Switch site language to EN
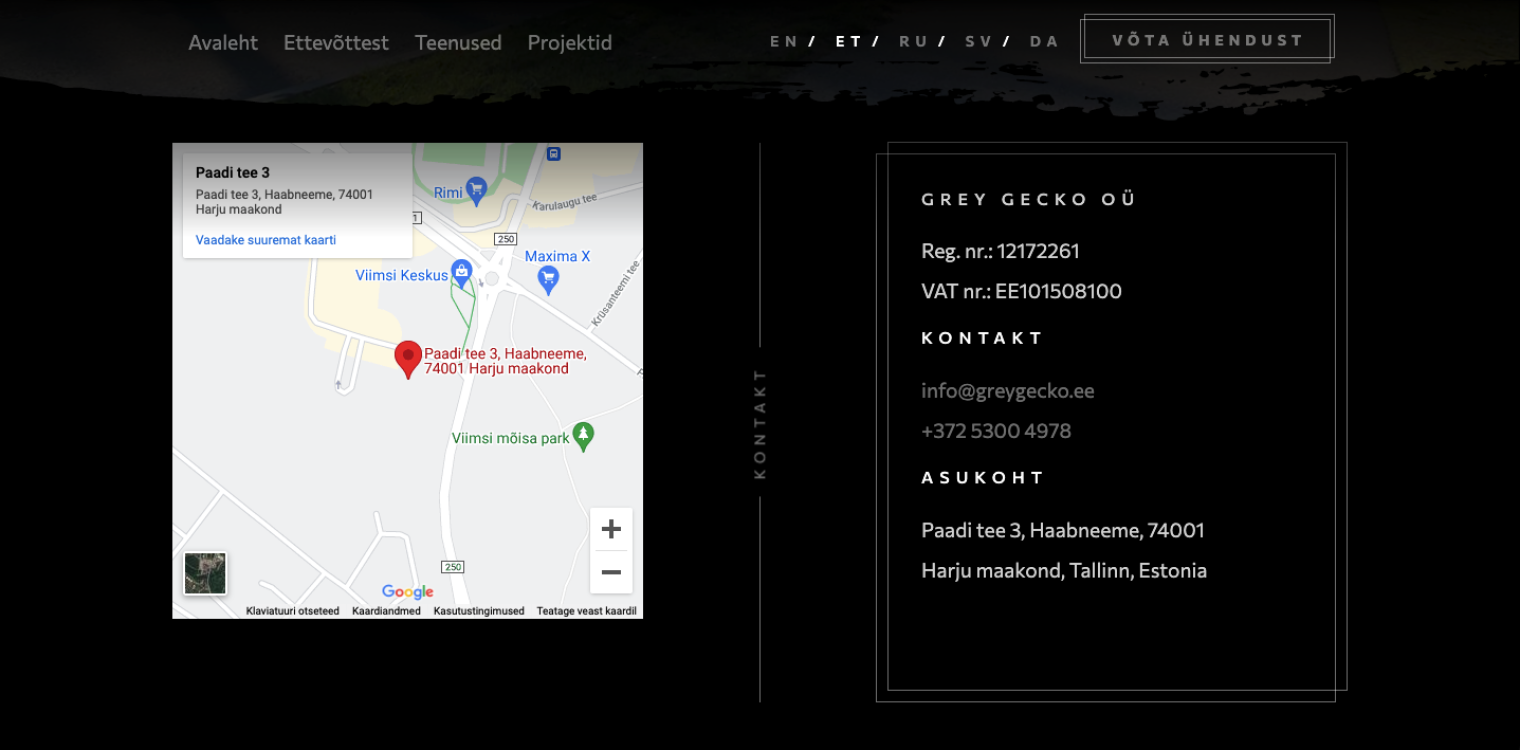The height and width of the screenshot is (750, 1520). point(784,41)
